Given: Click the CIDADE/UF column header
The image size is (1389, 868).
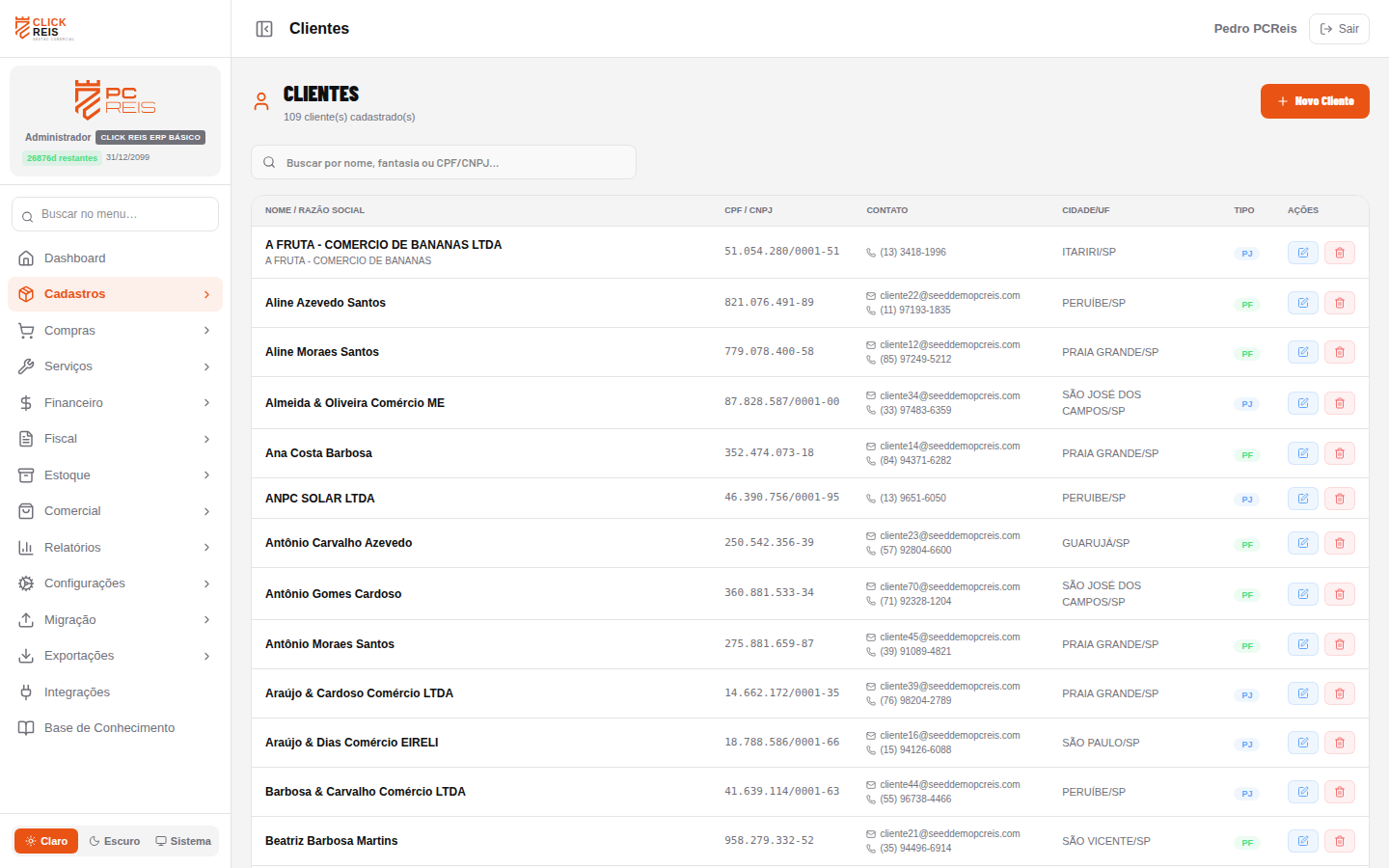Looking at the screenshot, I should point(1086,210).
